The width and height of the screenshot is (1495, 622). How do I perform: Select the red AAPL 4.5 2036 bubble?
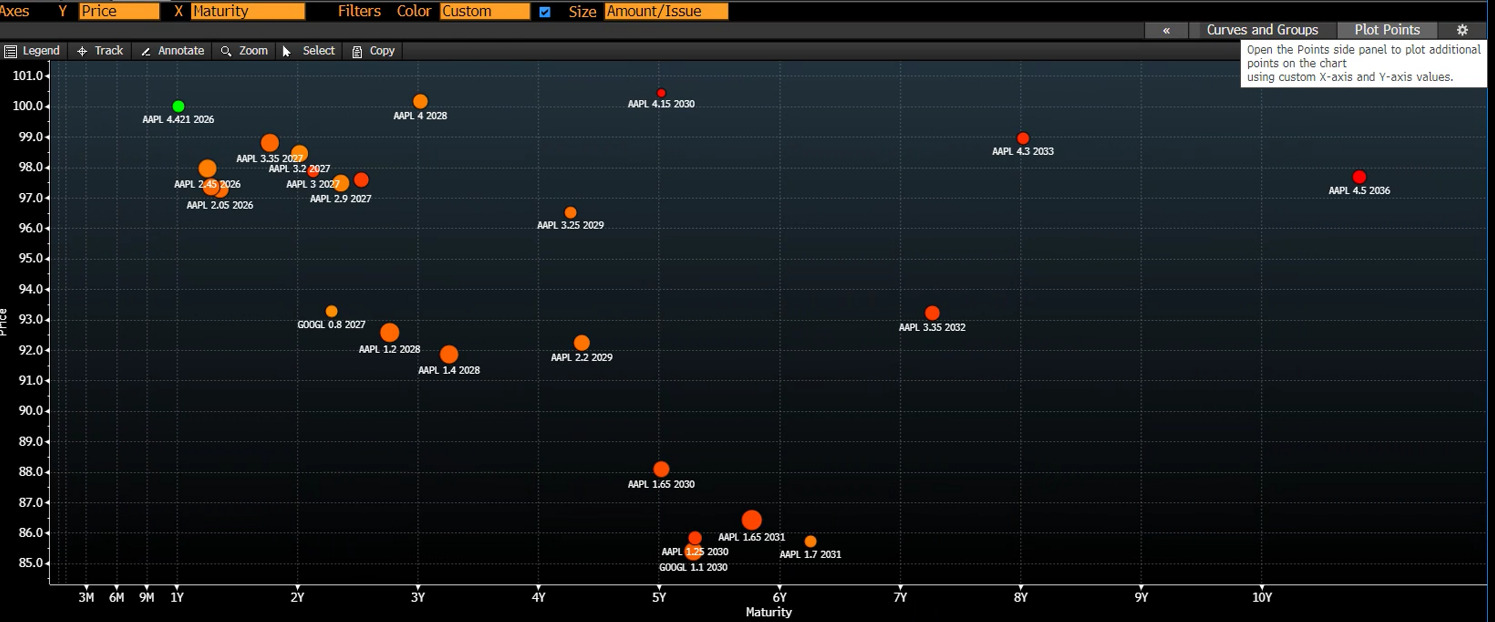coord(1359,177)
